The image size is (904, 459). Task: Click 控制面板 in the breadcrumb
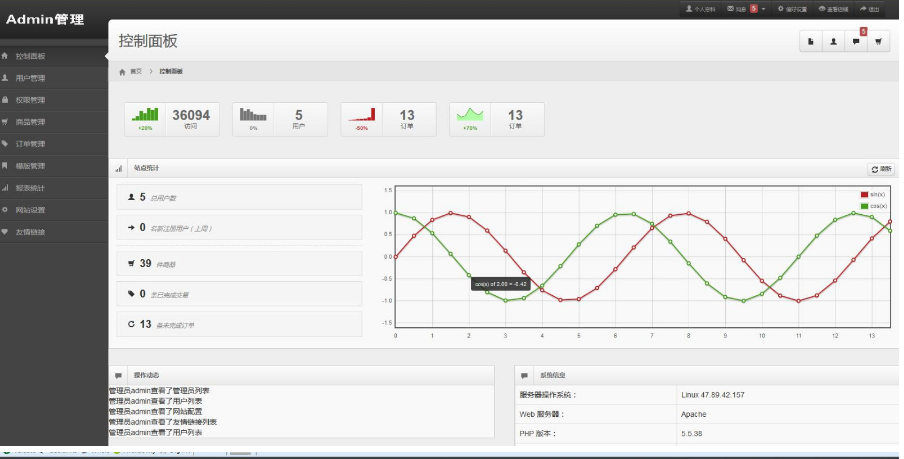click(x=171, y=72)
